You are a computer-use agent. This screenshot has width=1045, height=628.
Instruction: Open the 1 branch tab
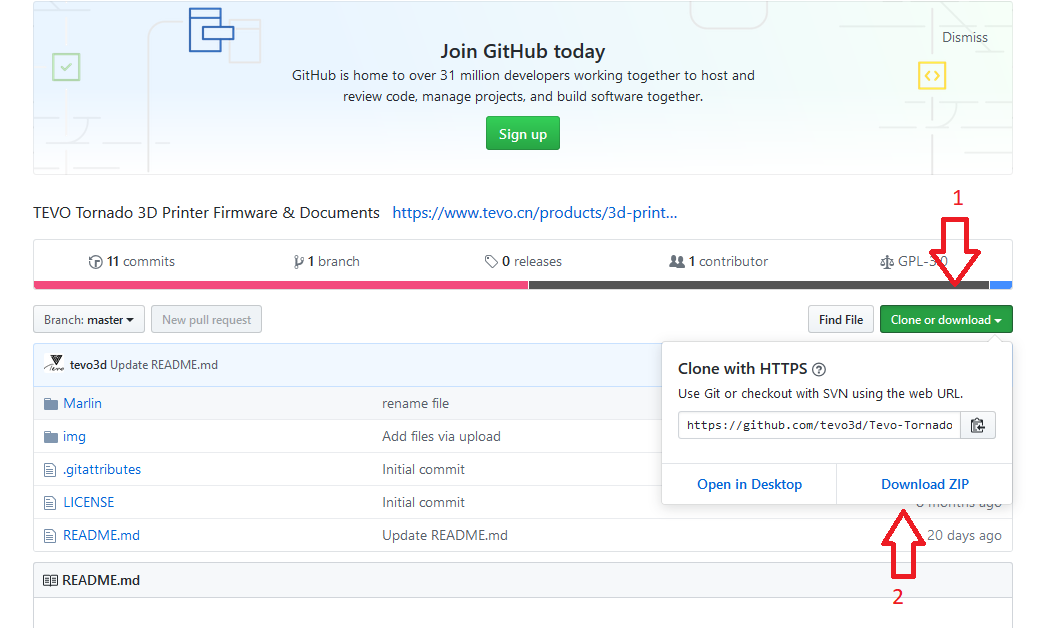[327, 262]
